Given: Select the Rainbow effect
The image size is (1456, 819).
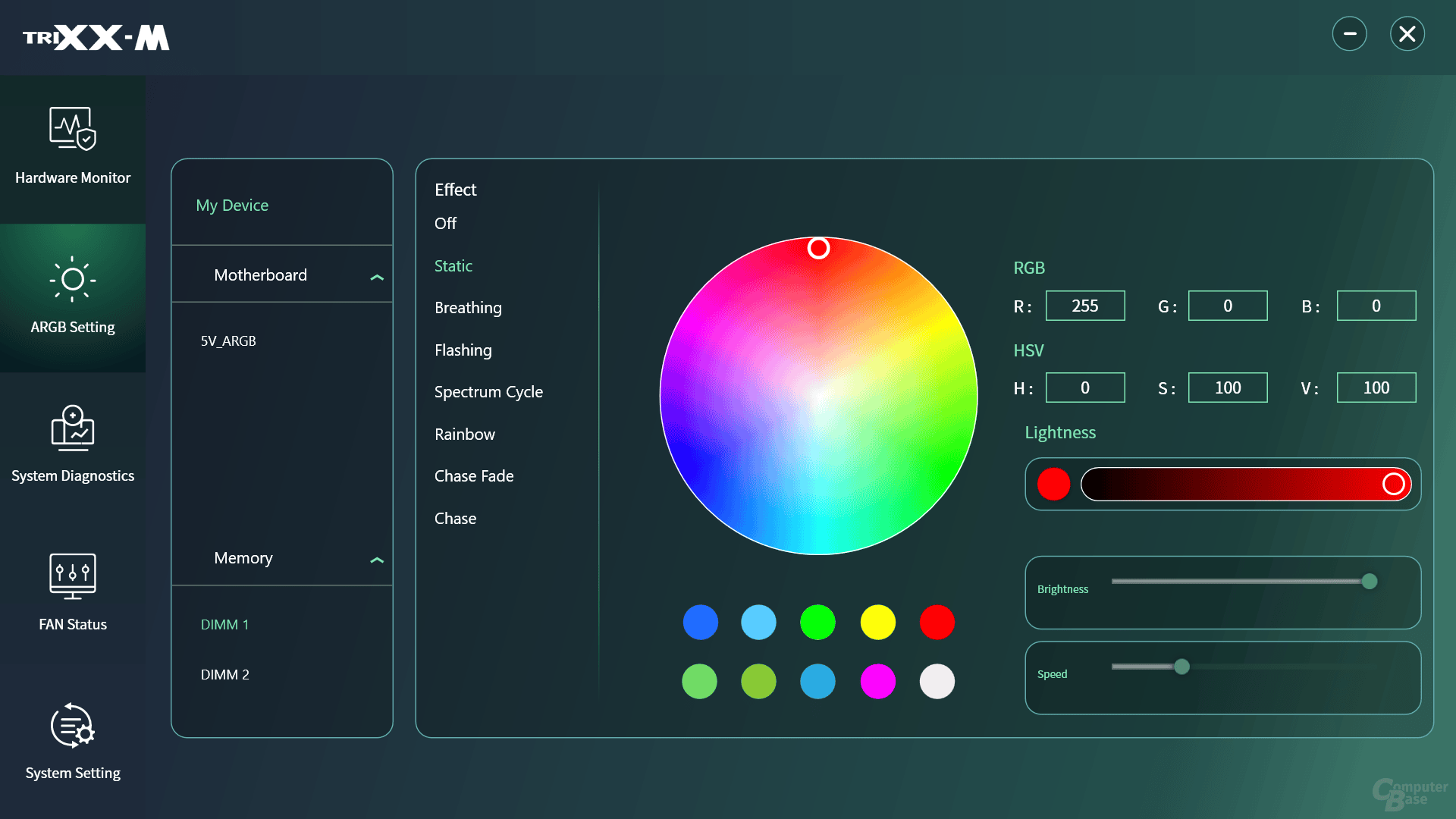Looking at the screenshot, I should click(465, 435).
